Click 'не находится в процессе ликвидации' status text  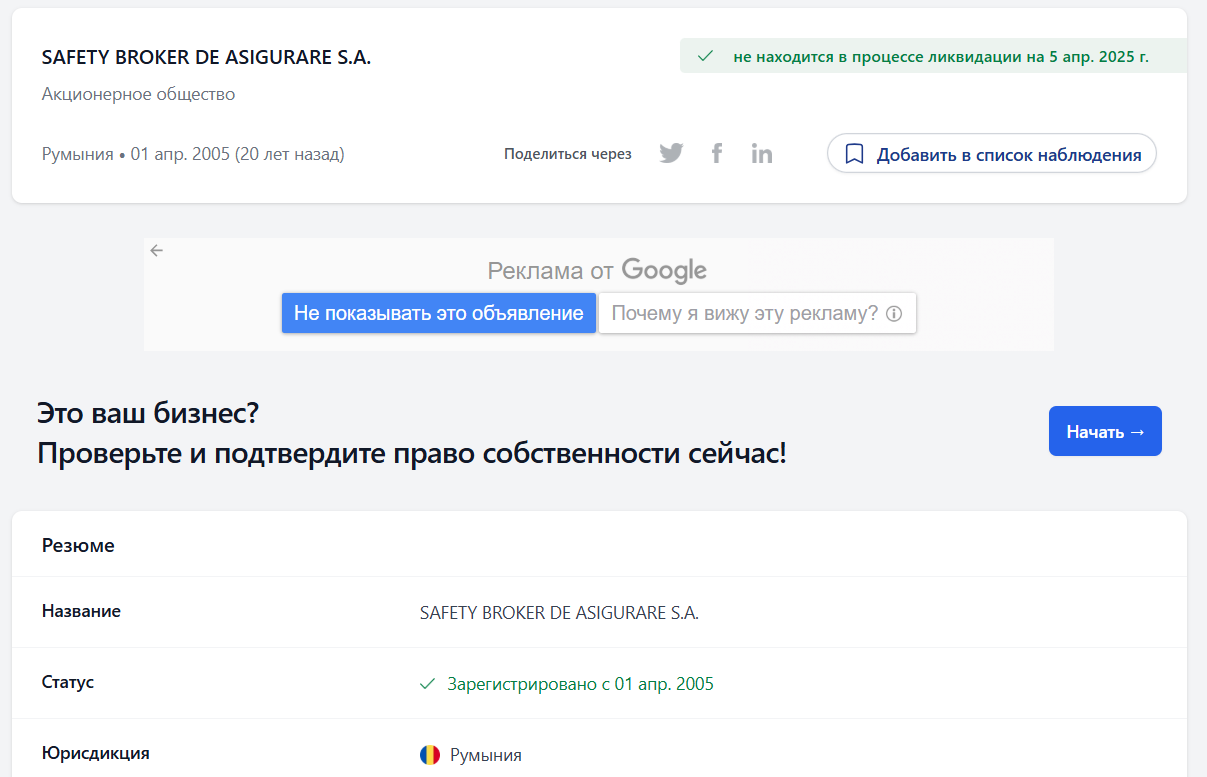tap(941, 56)
